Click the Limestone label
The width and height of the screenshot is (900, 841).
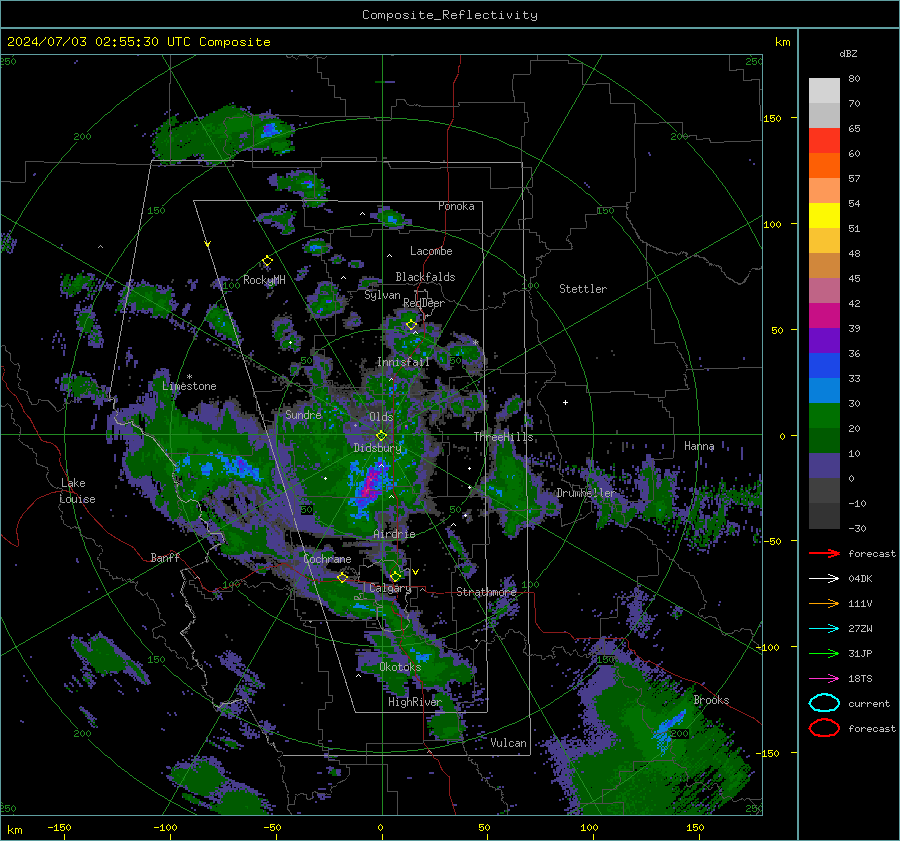point(189,386)
